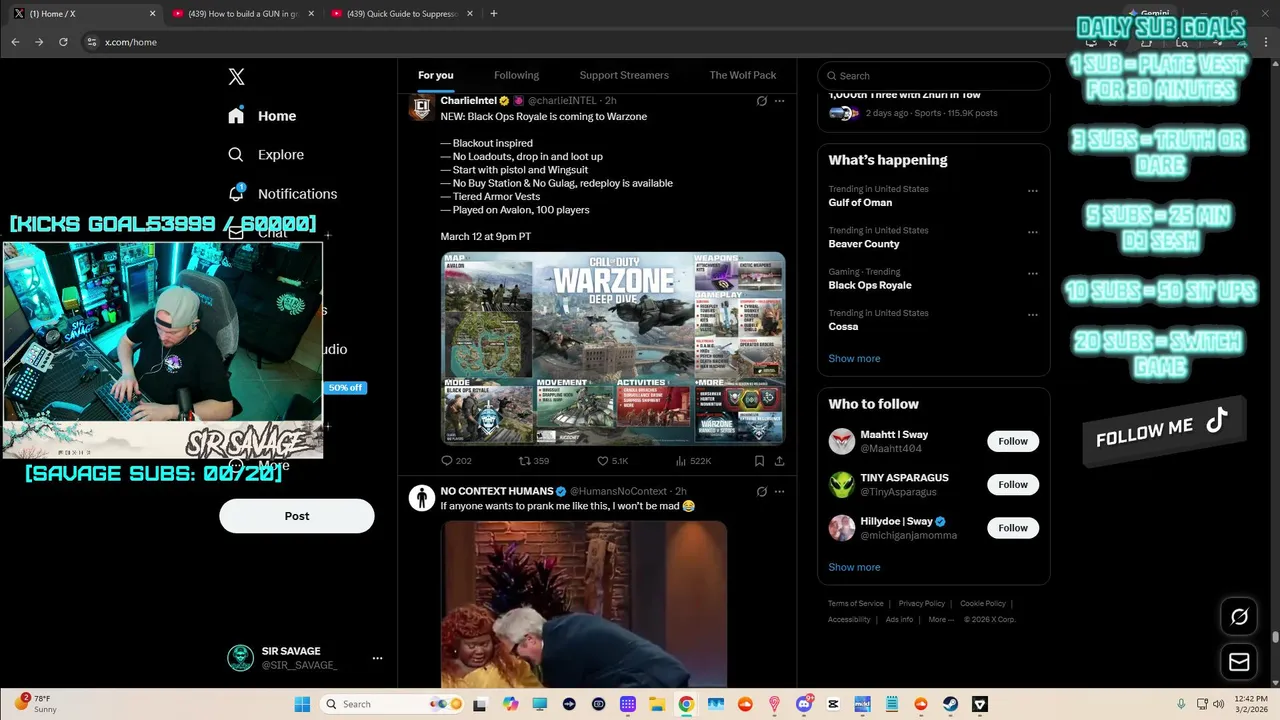Screen dimensions: 1280x720
Task: Click the Grok icon on CharlieIntel post
Action: tap(762, 101)
